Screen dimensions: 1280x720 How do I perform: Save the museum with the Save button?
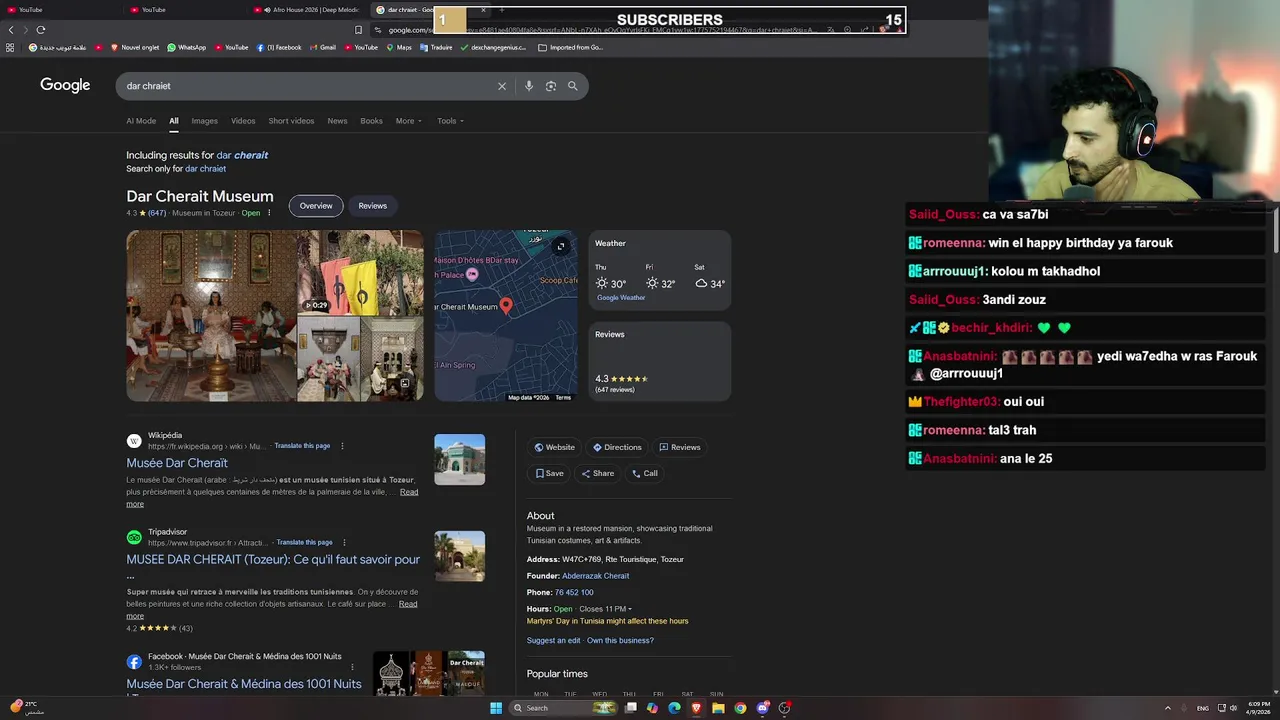[x=549, y=473]
